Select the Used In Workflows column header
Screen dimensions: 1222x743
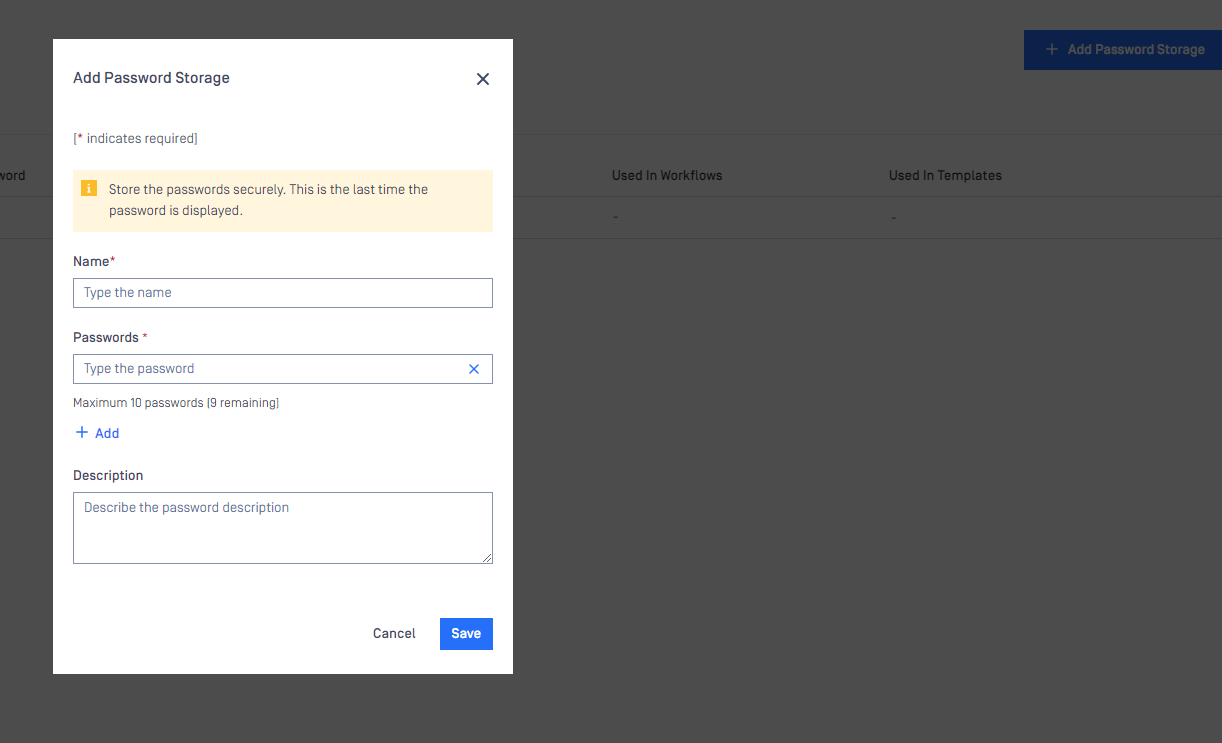(x=667, y=175)
